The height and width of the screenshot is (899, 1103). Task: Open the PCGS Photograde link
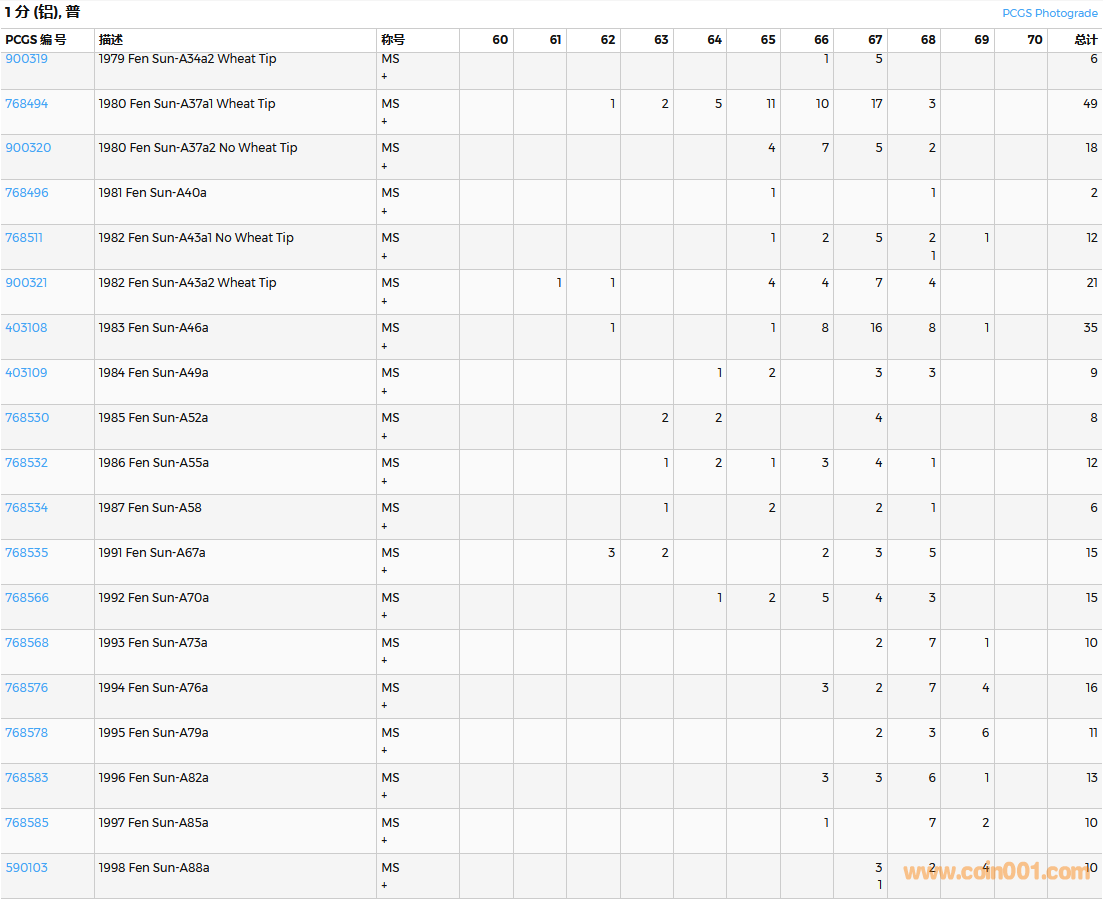[x=1049, y=13]
